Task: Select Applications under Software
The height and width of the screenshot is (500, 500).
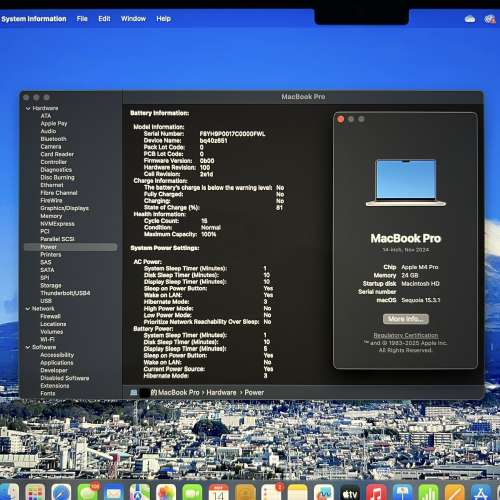Action: pos(57,363)
